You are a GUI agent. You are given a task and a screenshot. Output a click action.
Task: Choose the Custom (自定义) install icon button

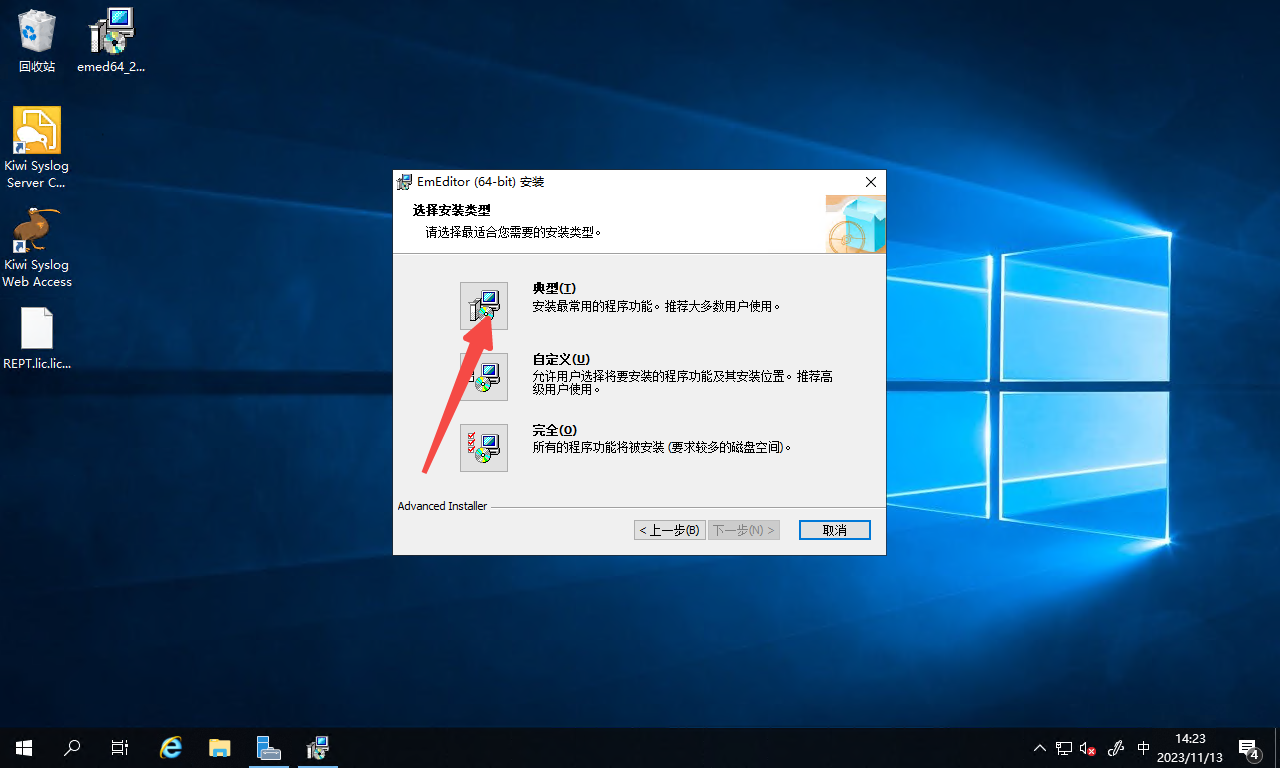pos(484,377)
